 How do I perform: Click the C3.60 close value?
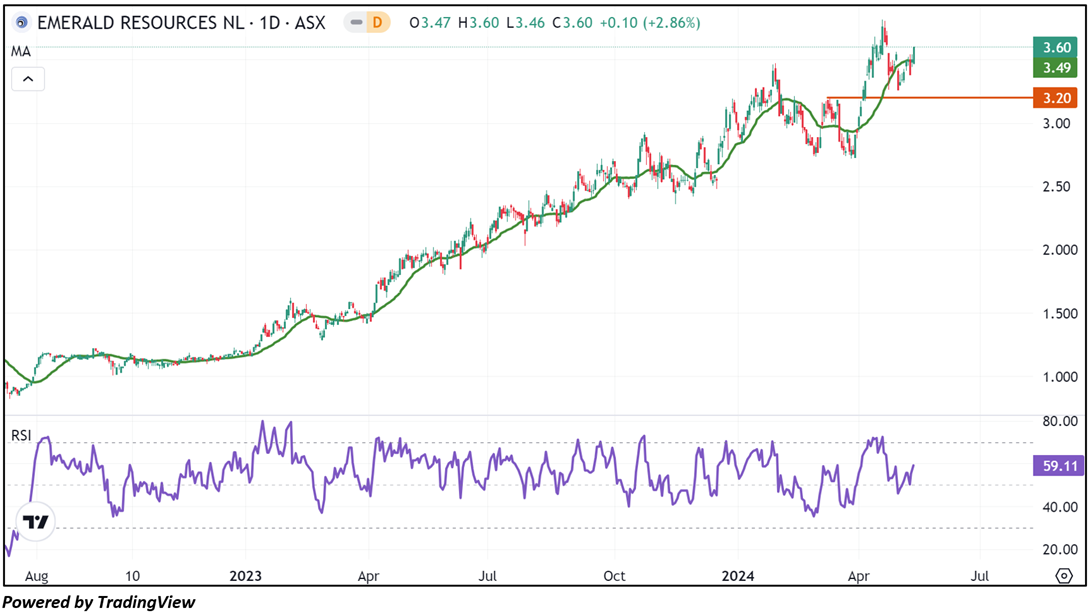572,23
